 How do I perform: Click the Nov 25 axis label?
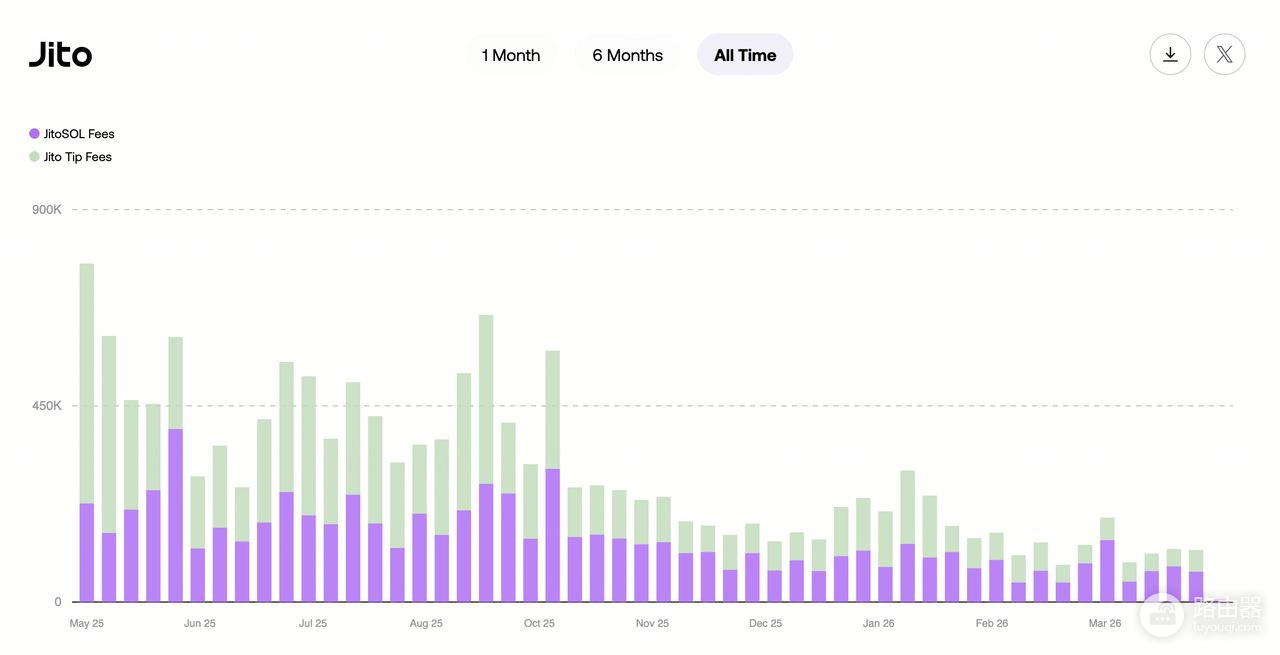[652, 623]
